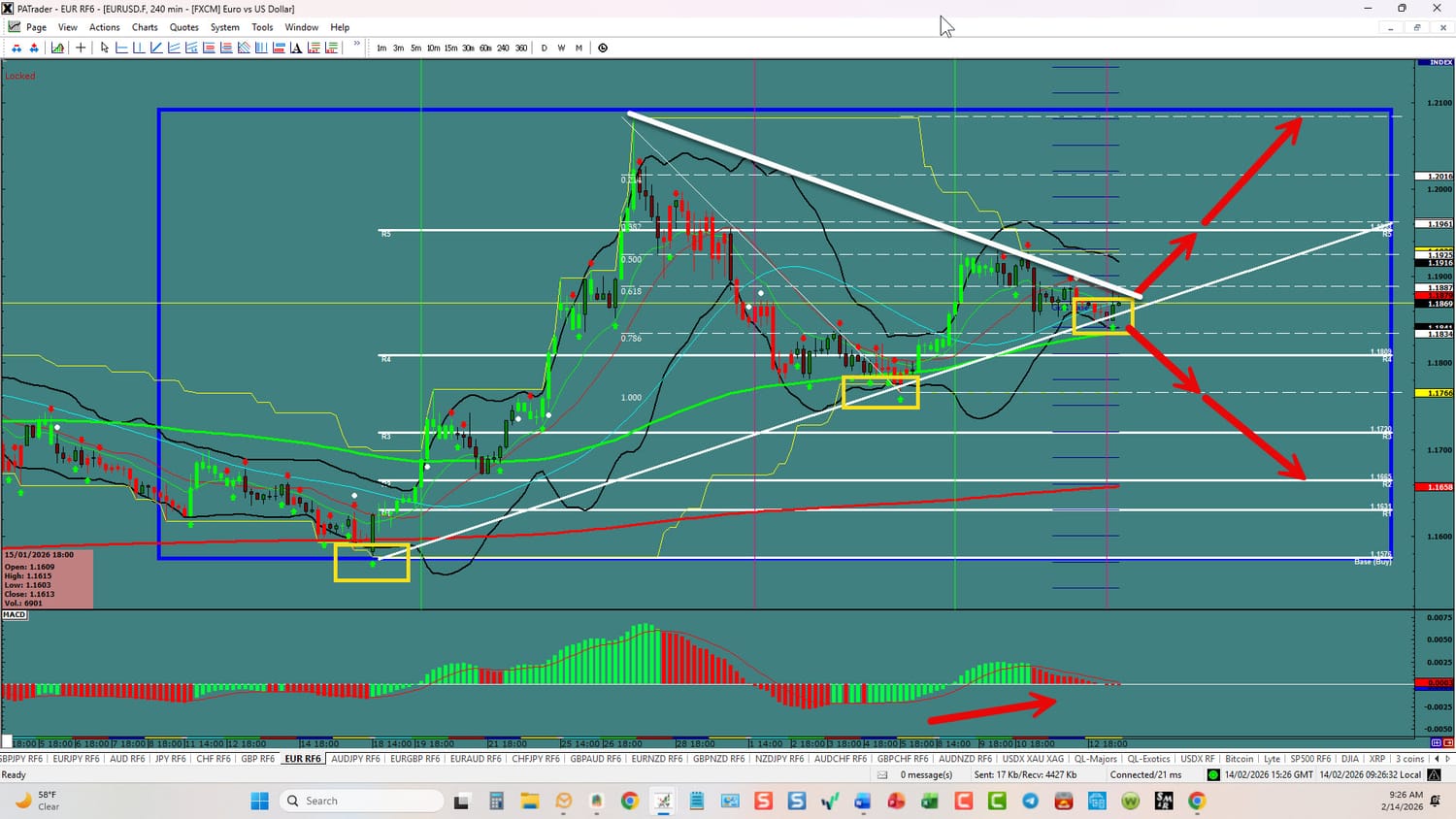This screenshot has height=819, width=1456.
Task: Open the Page menu
Action: 36,27
